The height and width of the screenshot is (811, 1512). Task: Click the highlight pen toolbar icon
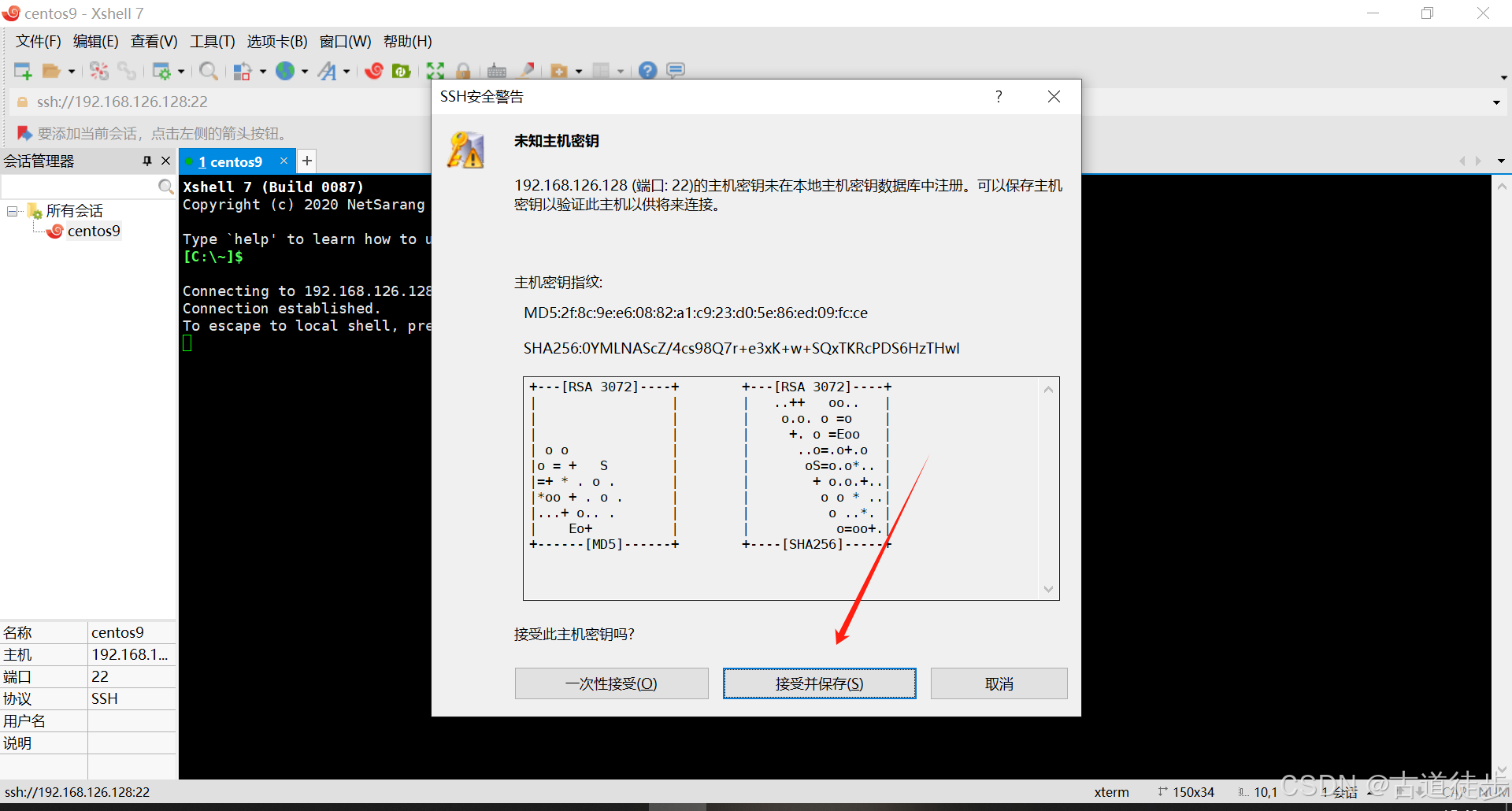[527, 70]
